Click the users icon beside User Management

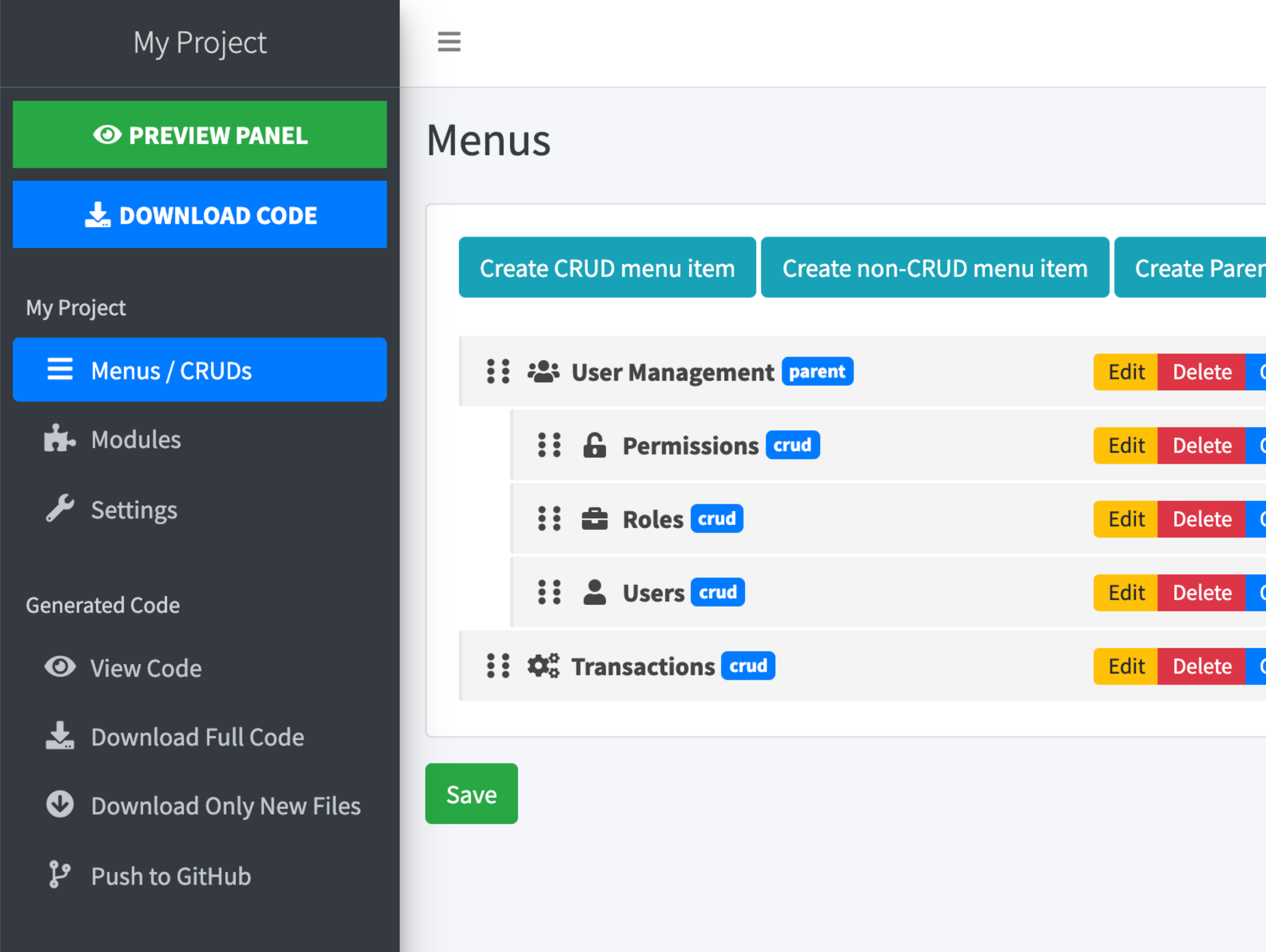point(542,371)
